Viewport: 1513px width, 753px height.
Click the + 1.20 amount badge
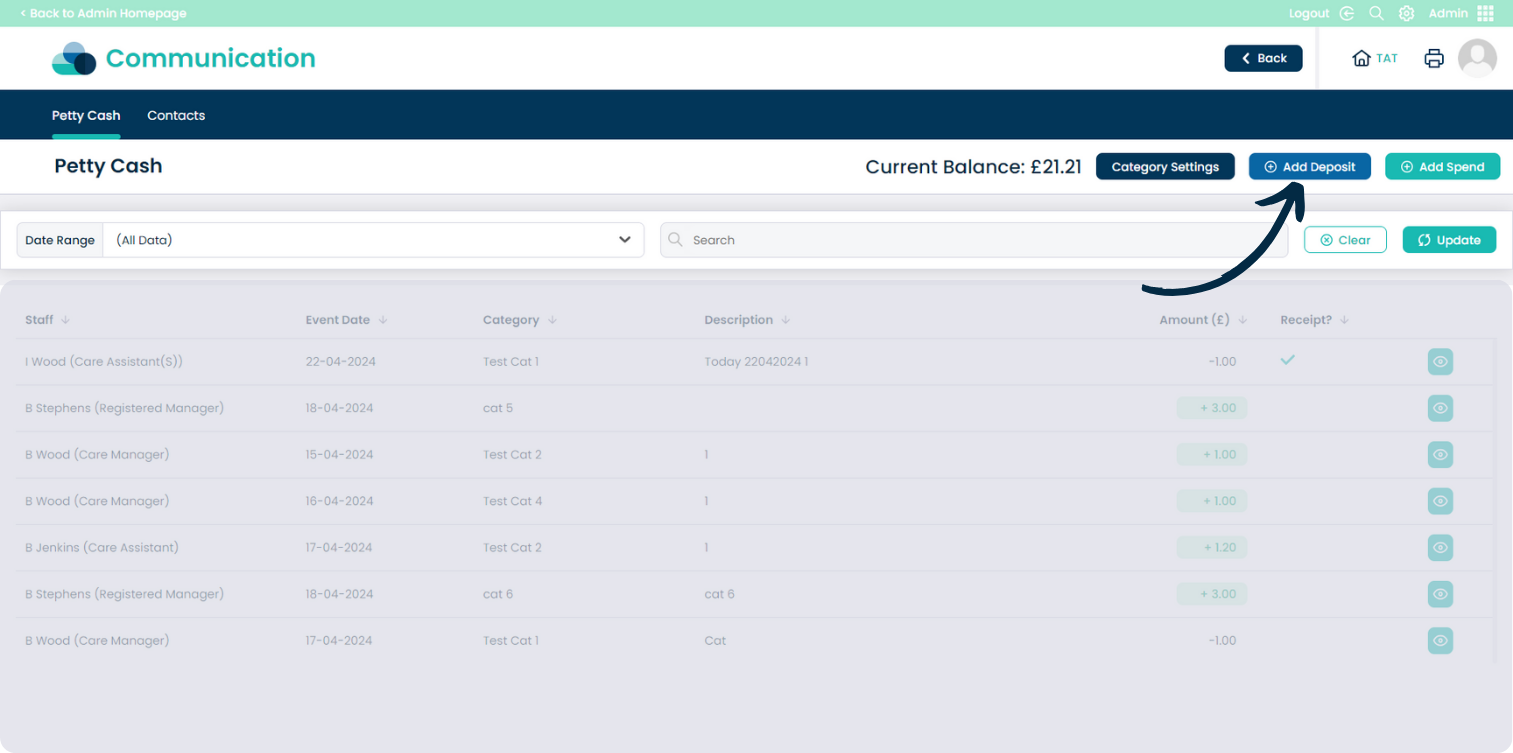1212,548
